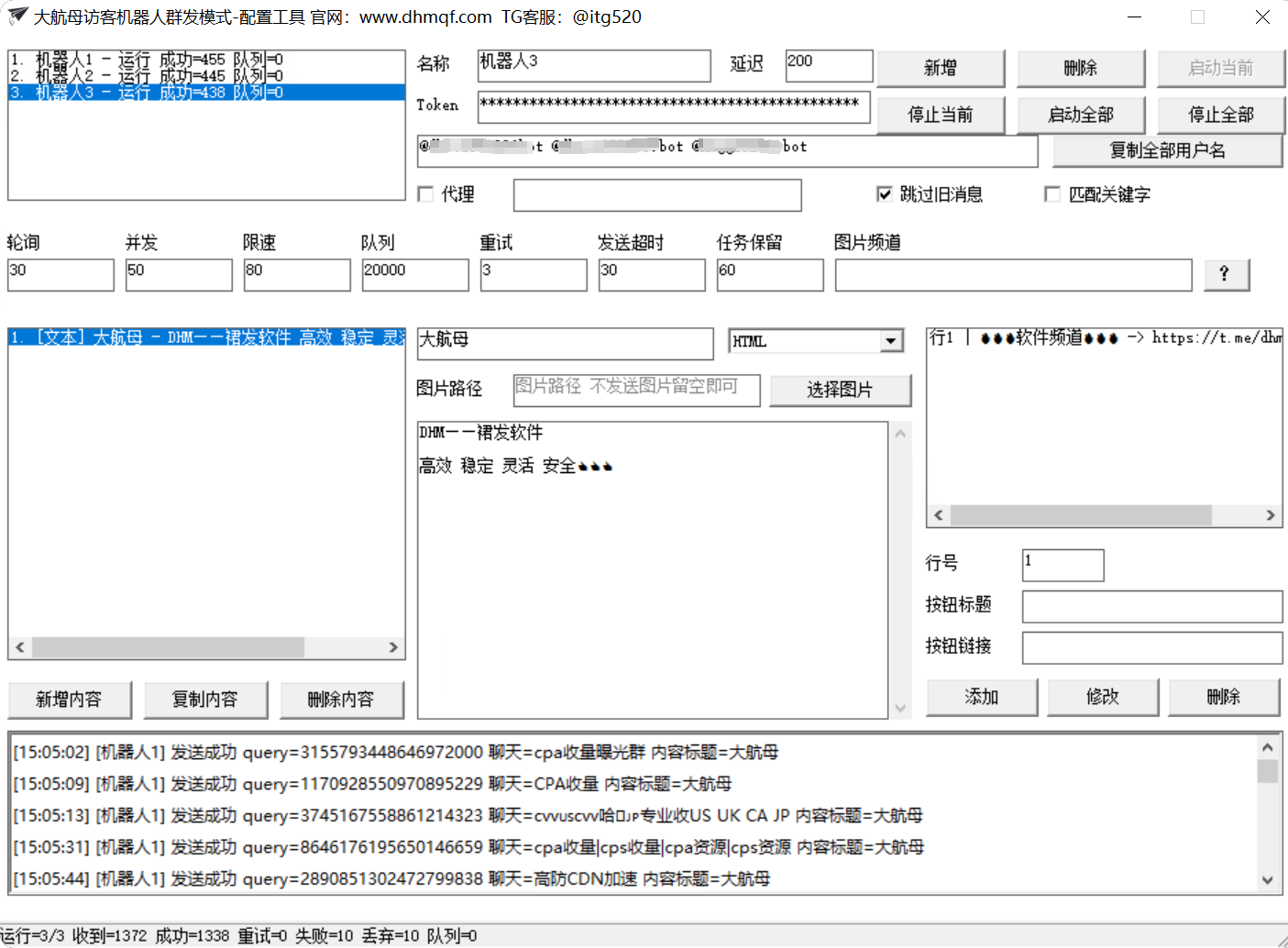1288x948 pixels.
Task: Click status bar text 成功=1338
Action: point(193,936)
